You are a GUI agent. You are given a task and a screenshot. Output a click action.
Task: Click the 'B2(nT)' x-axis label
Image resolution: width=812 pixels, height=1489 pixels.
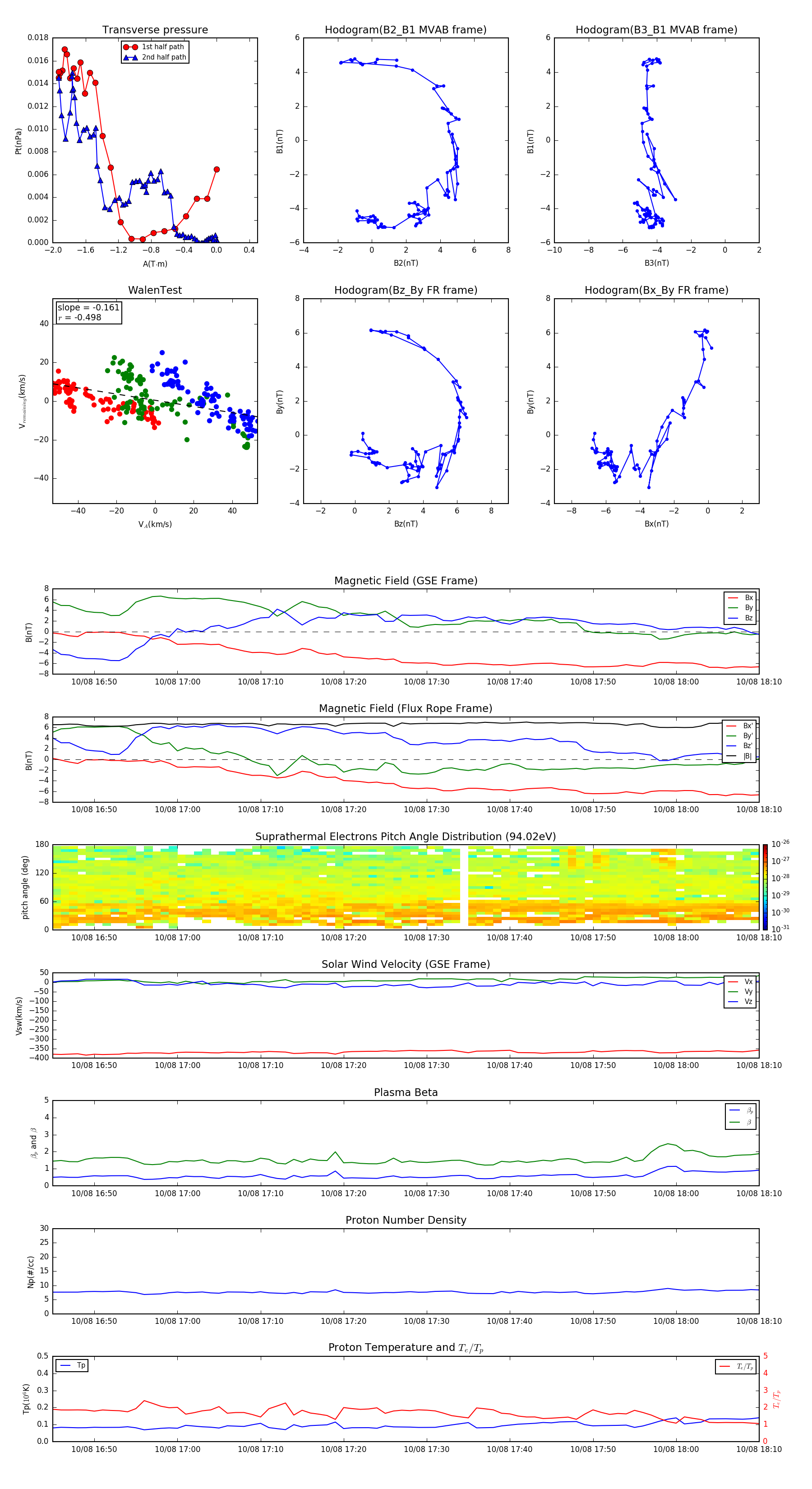tap(406, 263)
